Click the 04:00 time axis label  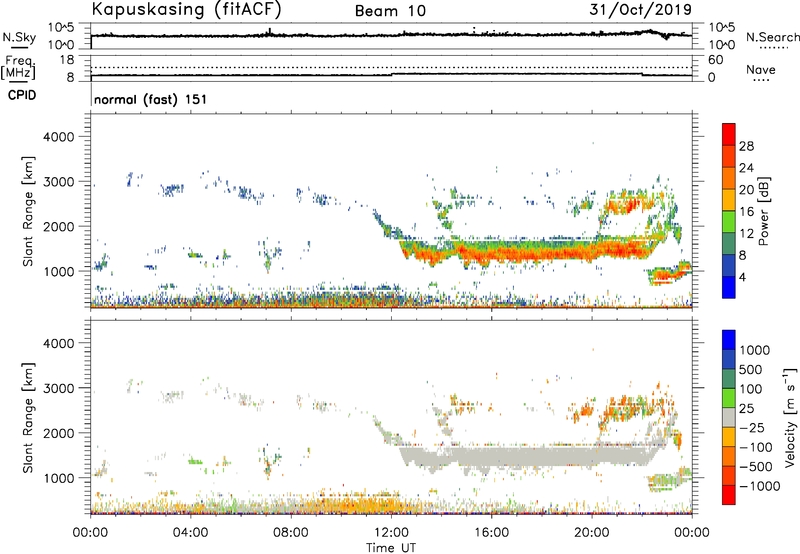[190, 533]
